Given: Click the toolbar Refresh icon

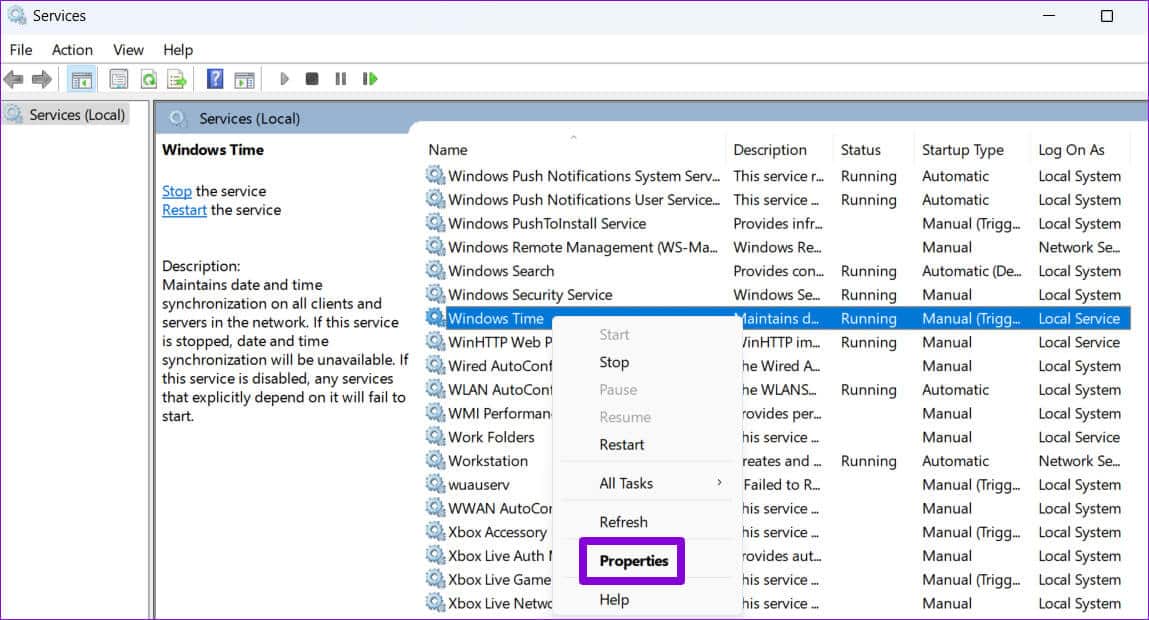Looking at the screenshot, I should [149, 79].
